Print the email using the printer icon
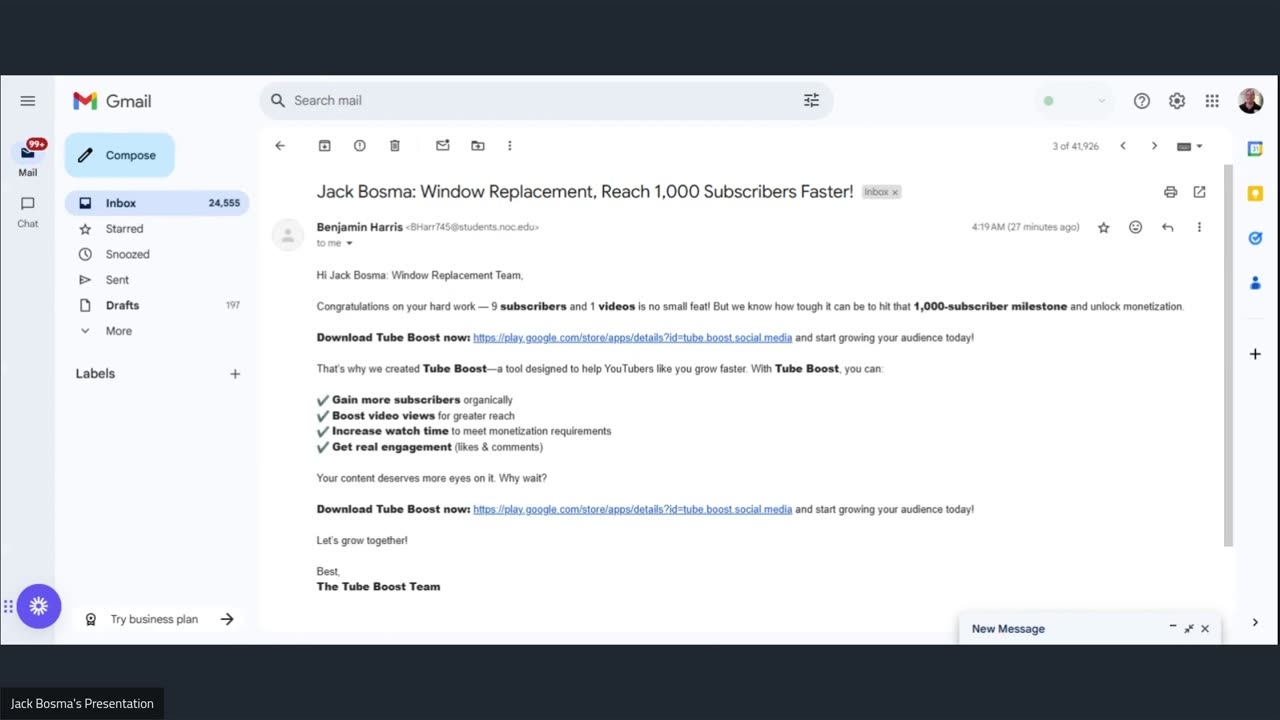Image resolution: width=1280 pixels, height=720 pixels. (x=1170, y=192)
